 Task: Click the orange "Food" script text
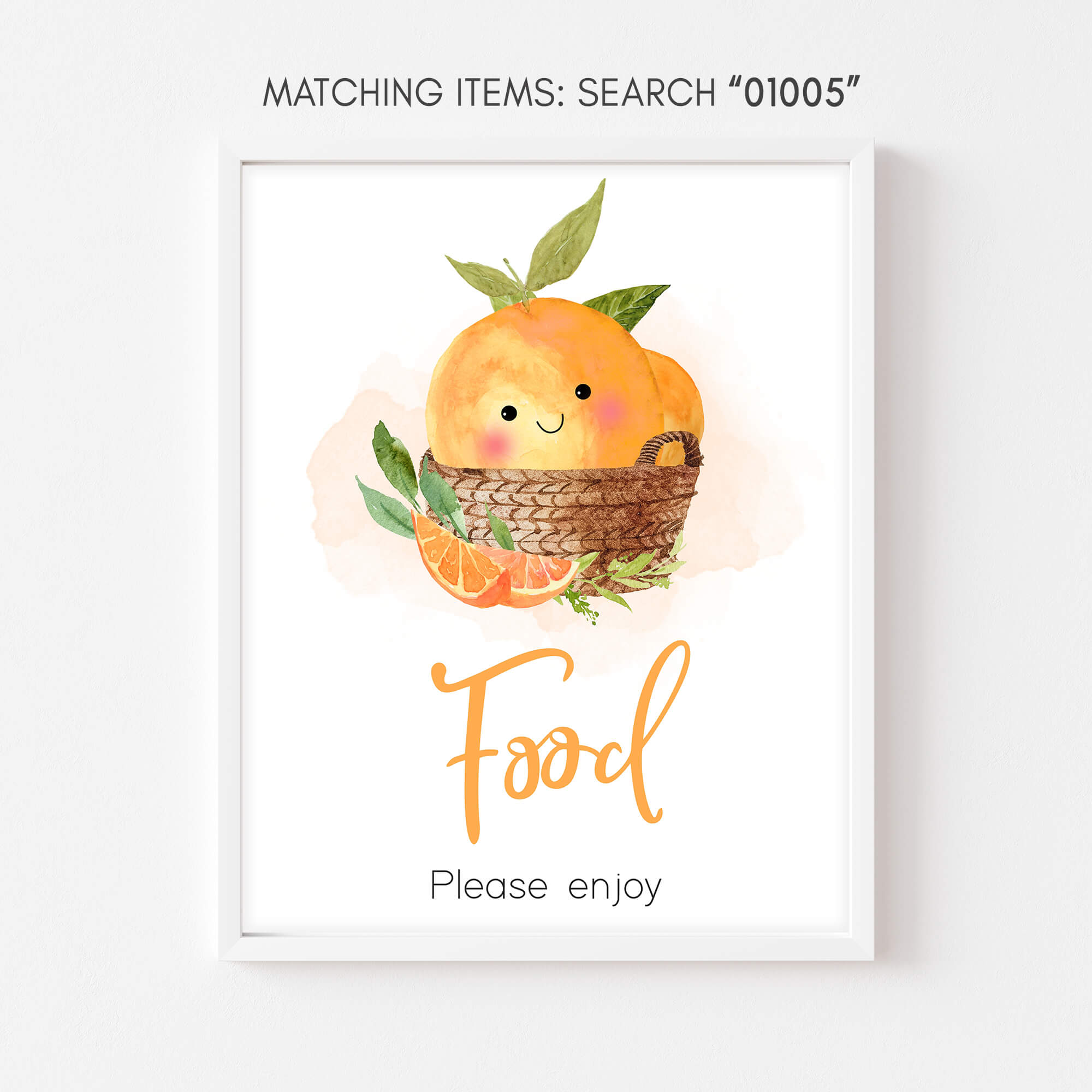click(561, 741)
